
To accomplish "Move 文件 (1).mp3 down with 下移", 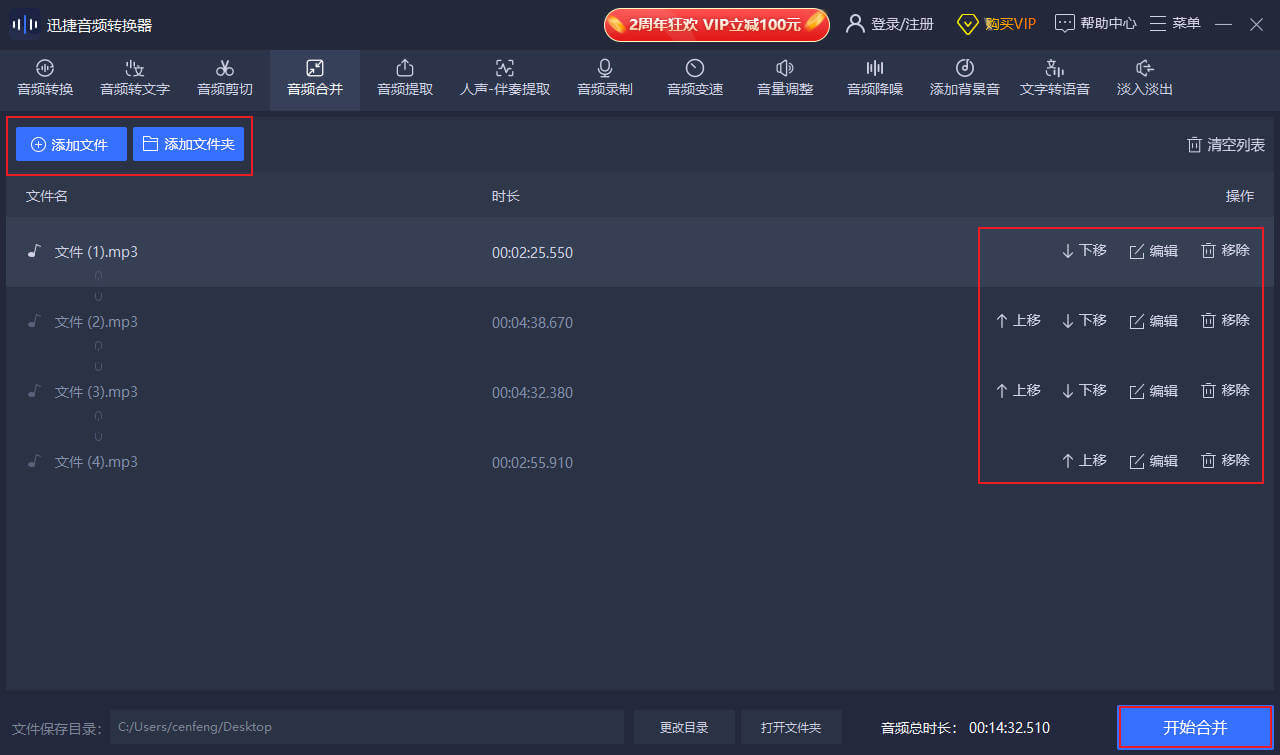I will [x=1084, y=251].
